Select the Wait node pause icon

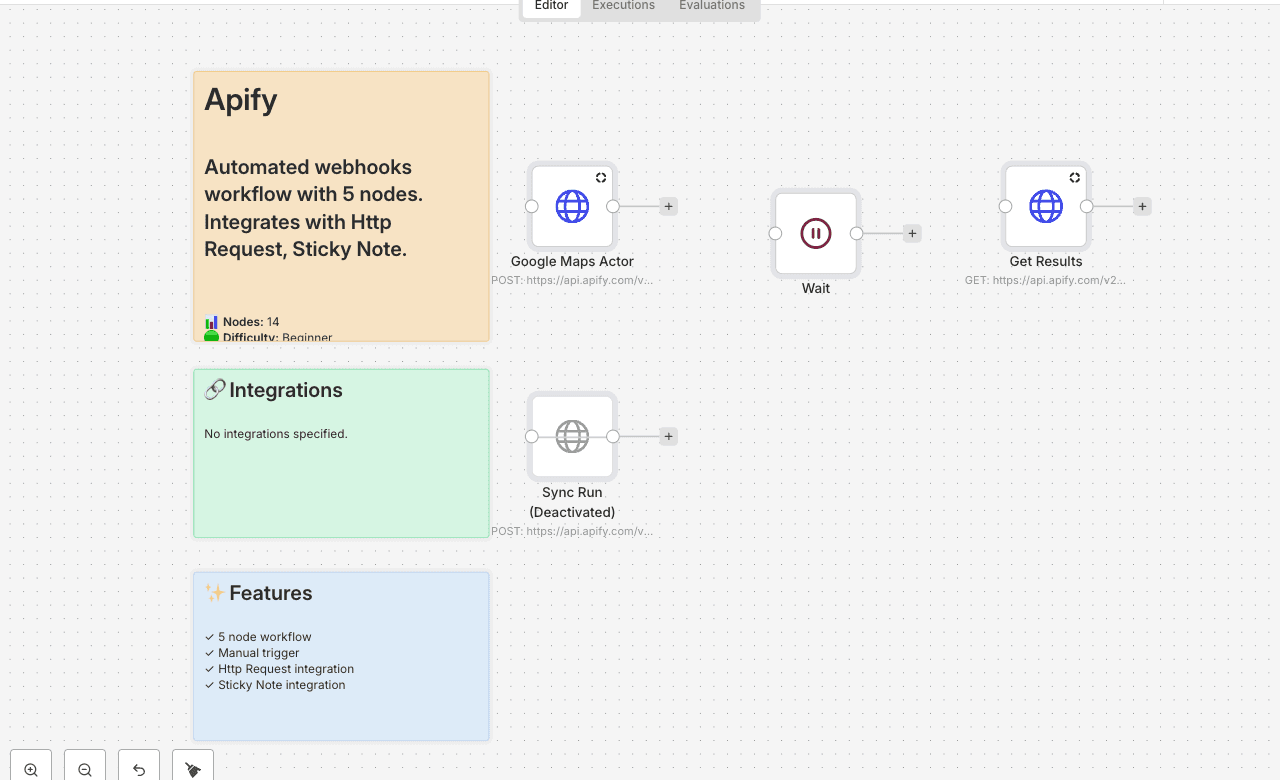click(x=816, y=234)
